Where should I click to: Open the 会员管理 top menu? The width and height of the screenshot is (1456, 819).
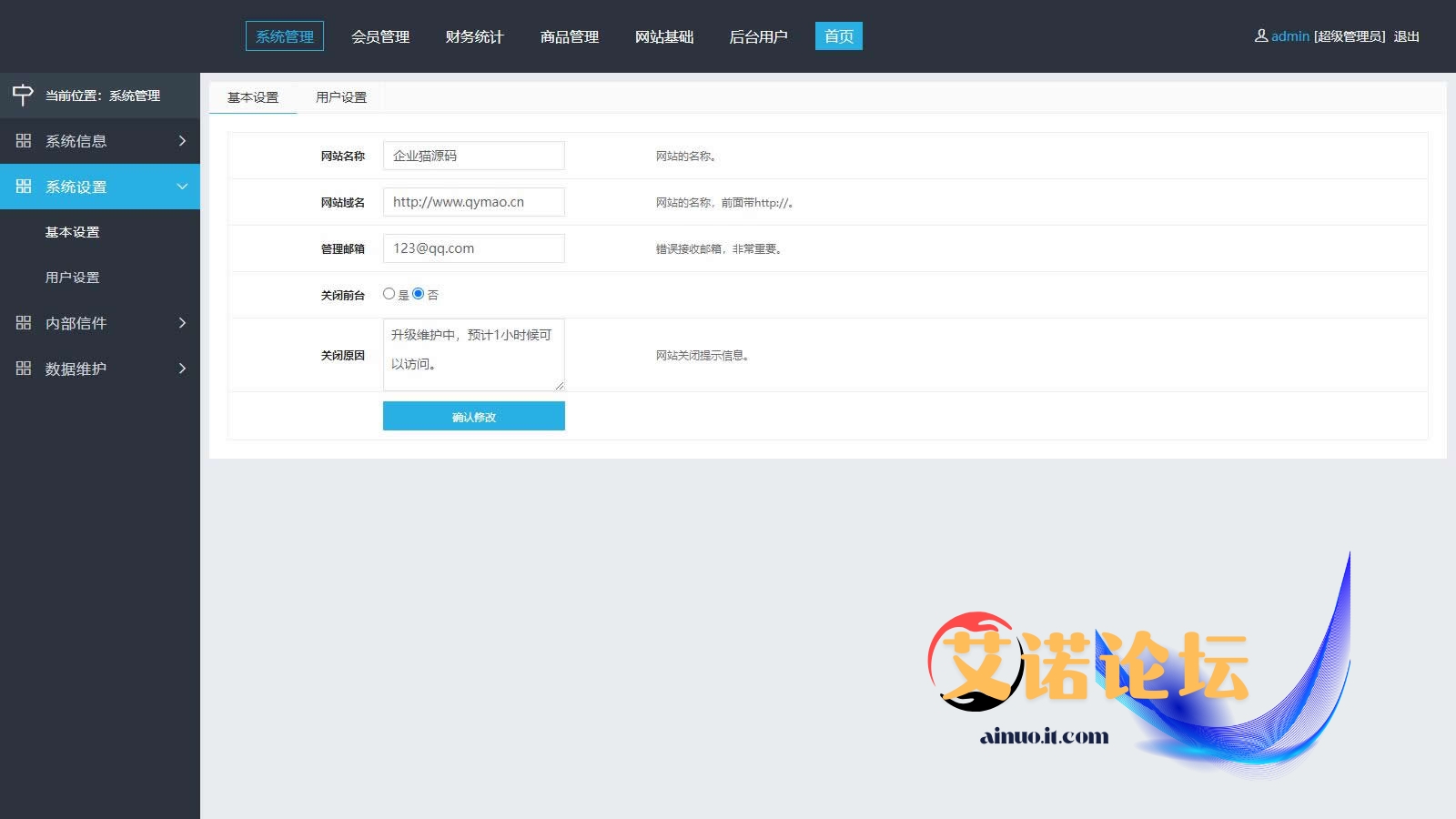(x=380, y=36)
